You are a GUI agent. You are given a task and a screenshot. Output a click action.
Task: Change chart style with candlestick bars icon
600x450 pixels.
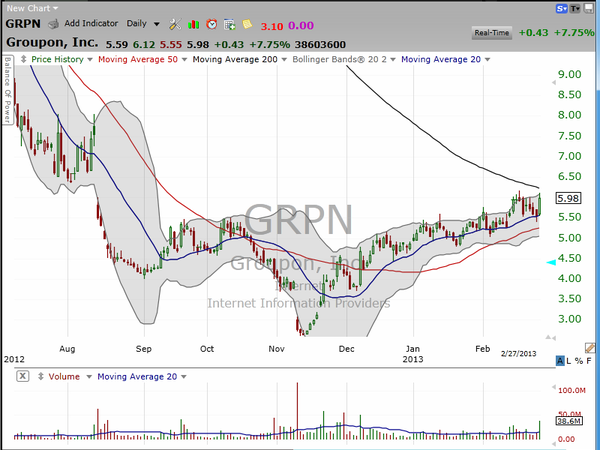tap(194, 24)
